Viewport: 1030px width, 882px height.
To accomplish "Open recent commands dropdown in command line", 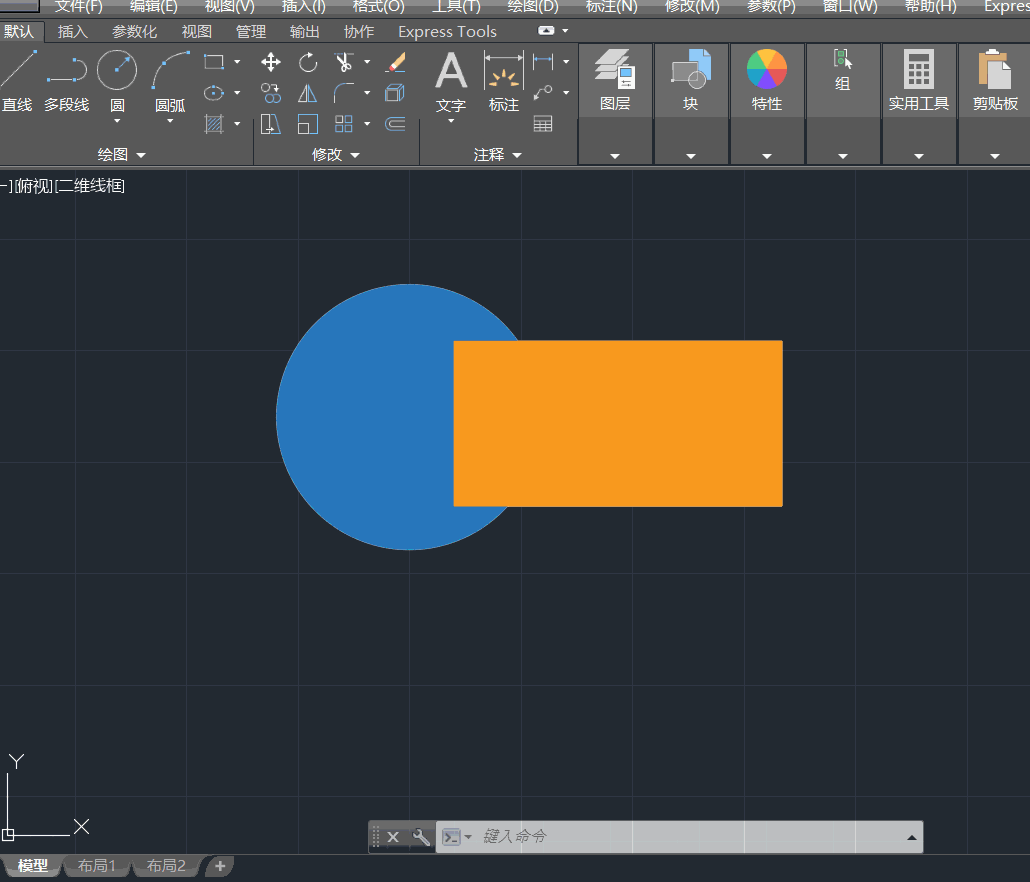I will 468,837.
